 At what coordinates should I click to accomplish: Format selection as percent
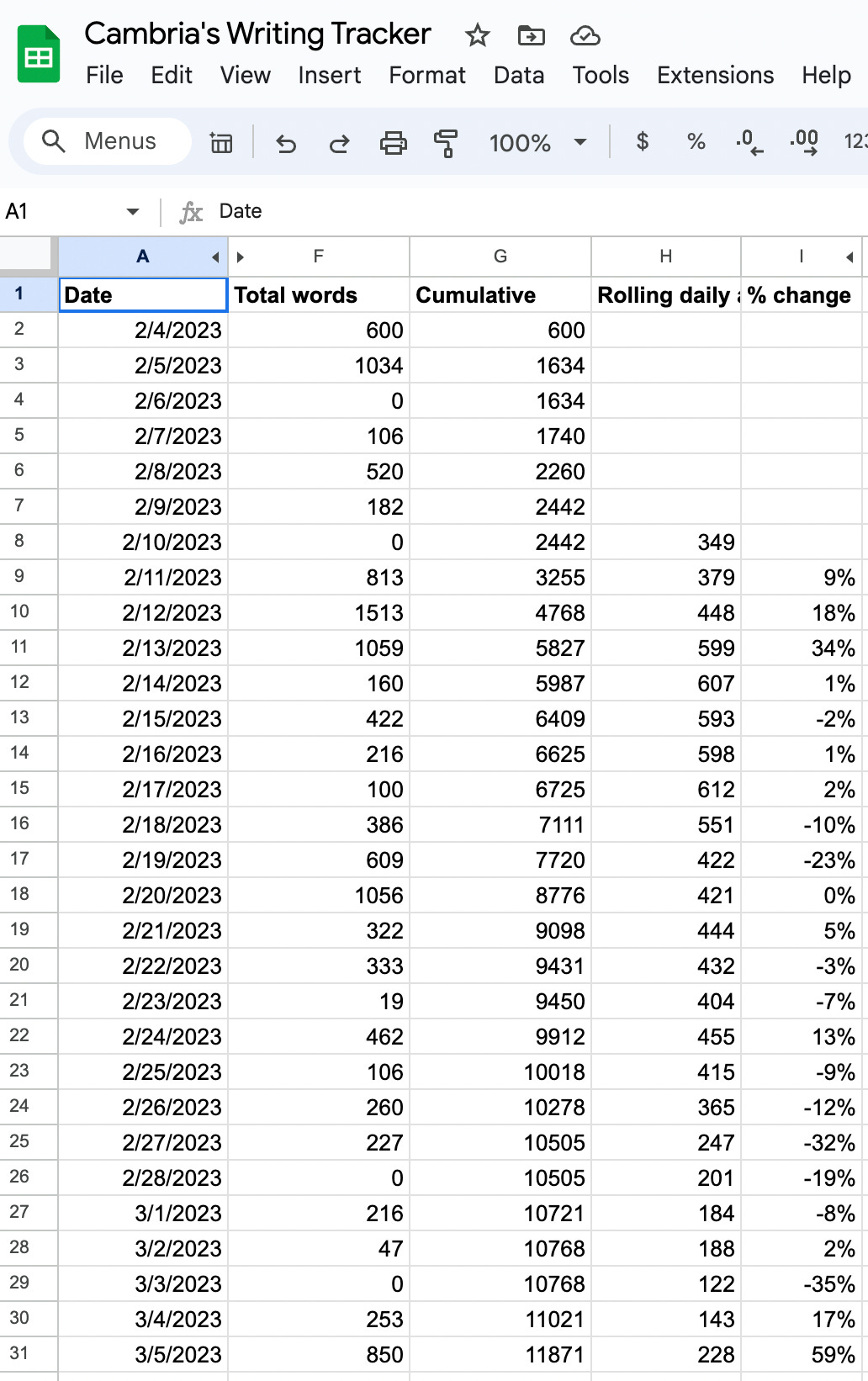click(696, 141)
